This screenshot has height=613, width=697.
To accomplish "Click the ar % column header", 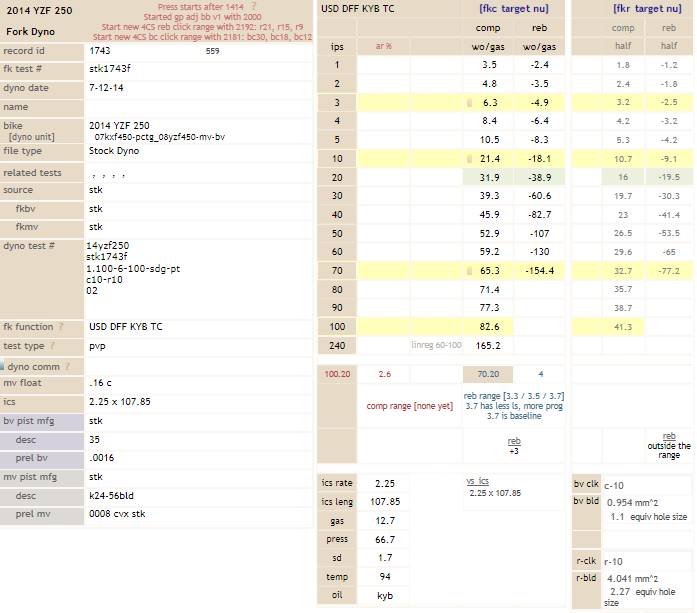I will 383,46.
